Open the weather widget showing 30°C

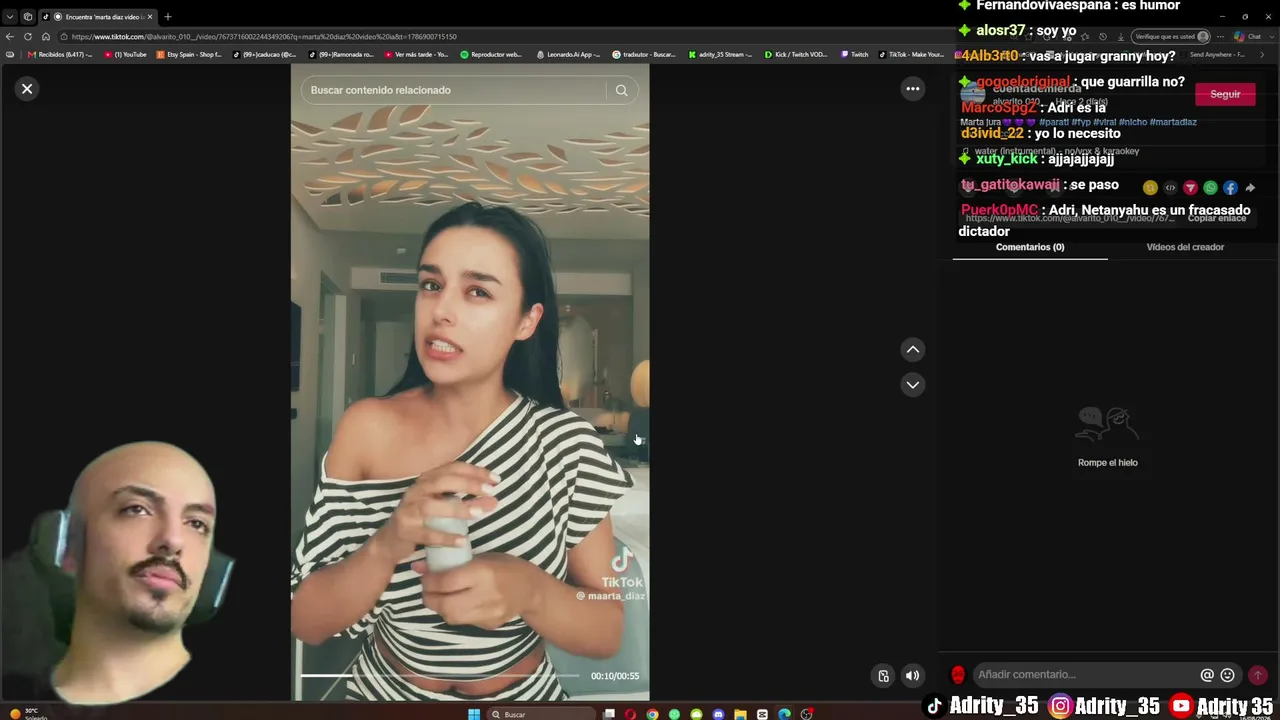coord(29,714)
